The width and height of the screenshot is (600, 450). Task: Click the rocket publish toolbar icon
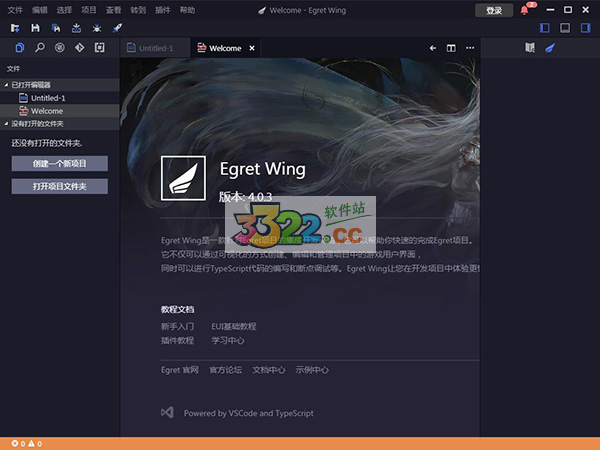tap(117, 28)
